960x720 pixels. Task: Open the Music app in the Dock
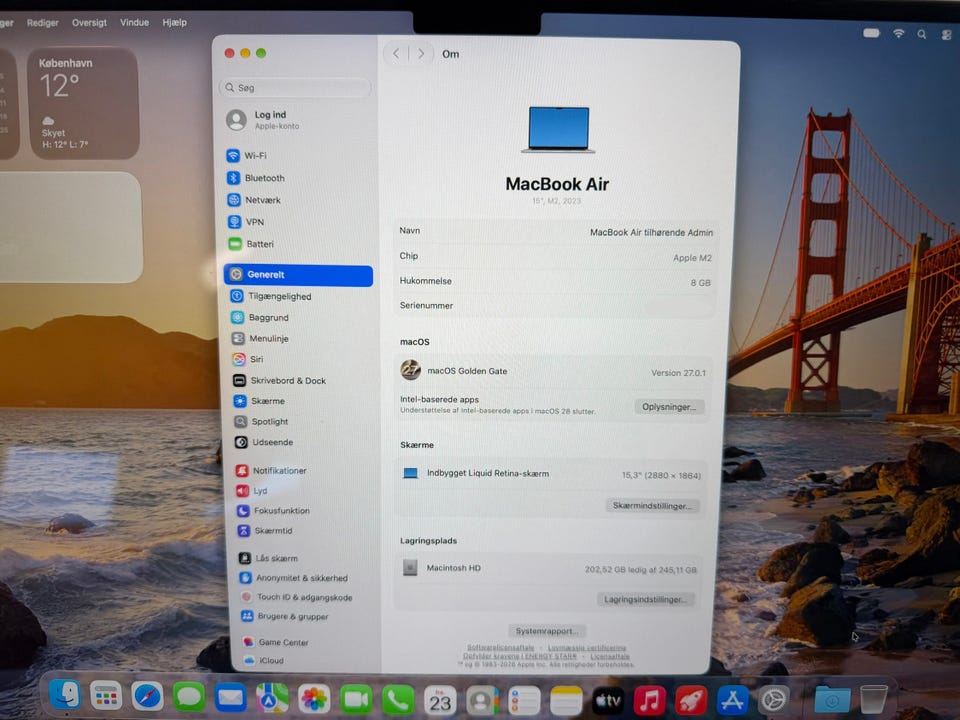pyautogui.click(x=650, y=700)
